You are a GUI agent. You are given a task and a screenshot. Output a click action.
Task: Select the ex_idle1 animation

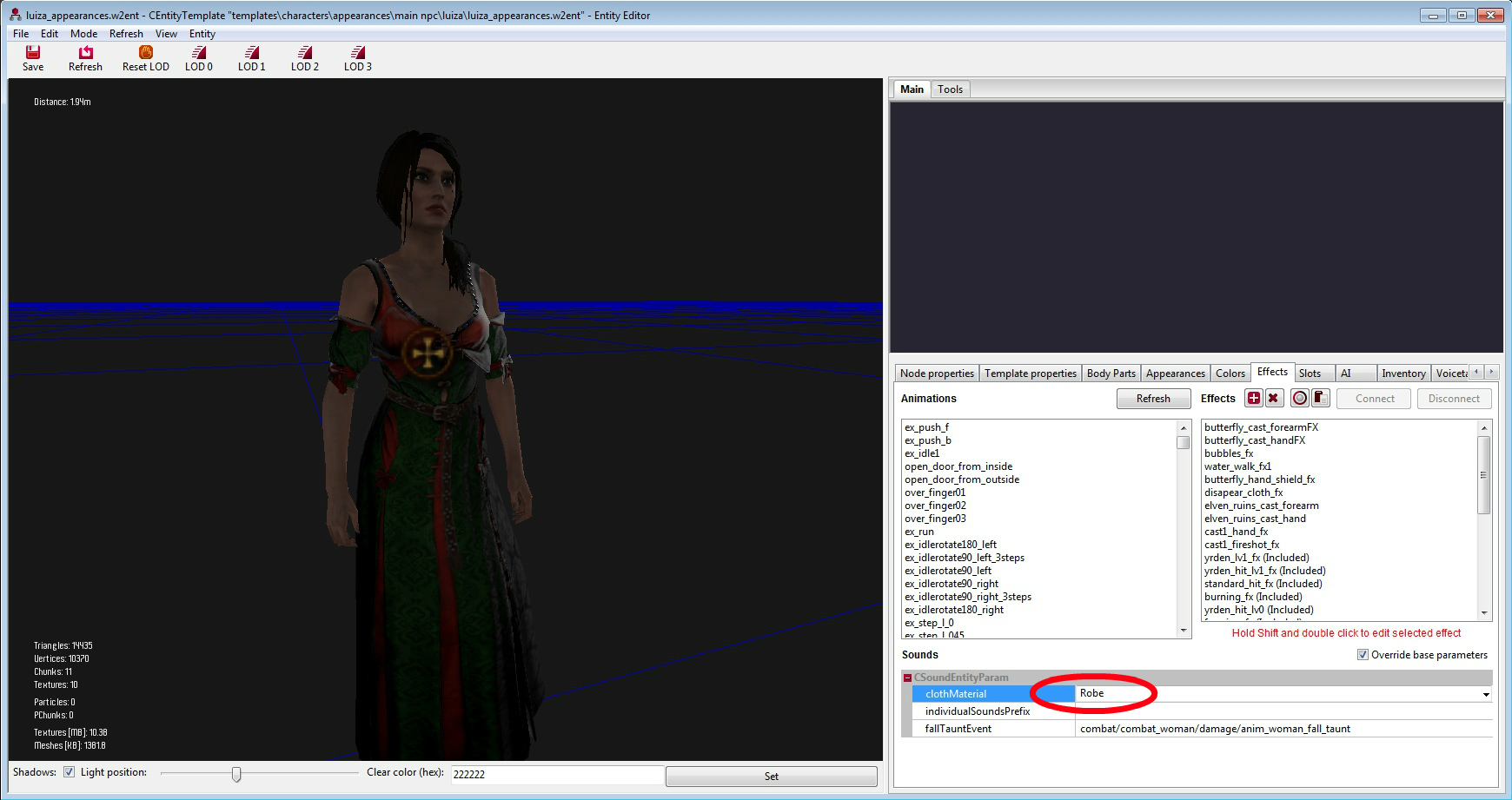(921, 453)
